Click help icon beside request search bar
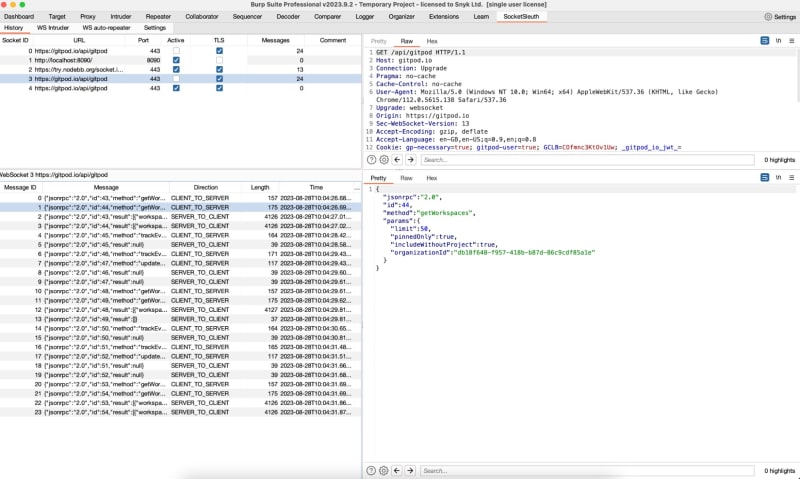This screenshot has width=800, height=479. tap(371, 160)
